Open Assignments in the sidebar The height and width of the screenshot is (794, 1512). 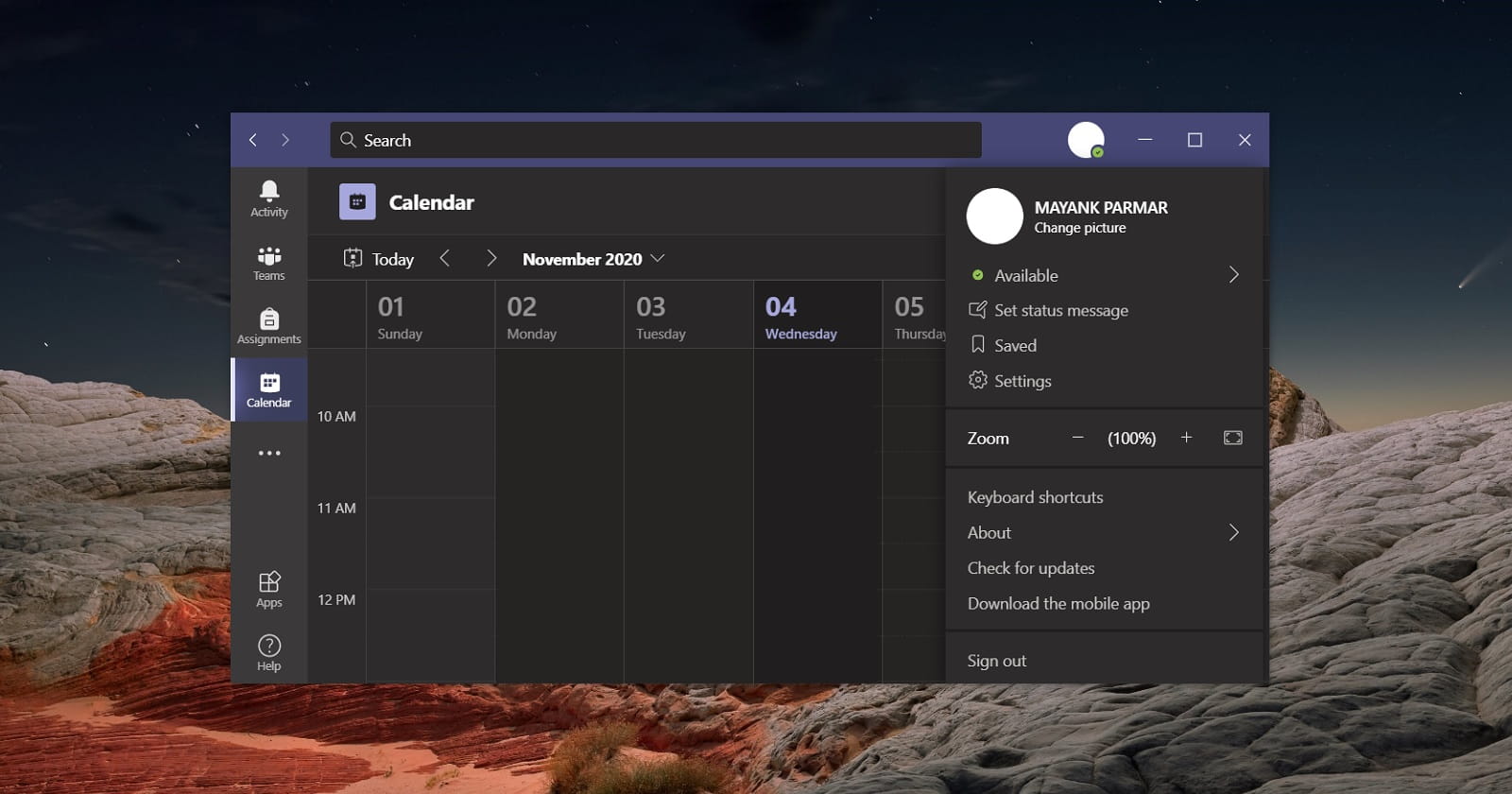point(269,326)
